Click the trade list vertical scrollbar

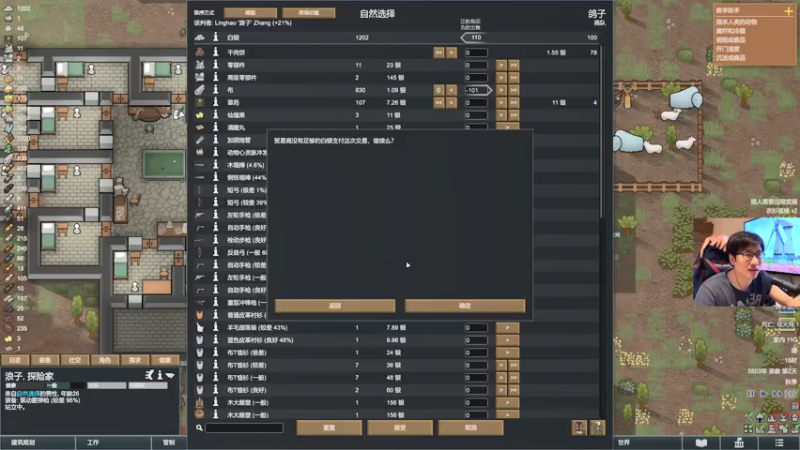tap(602, 133)
